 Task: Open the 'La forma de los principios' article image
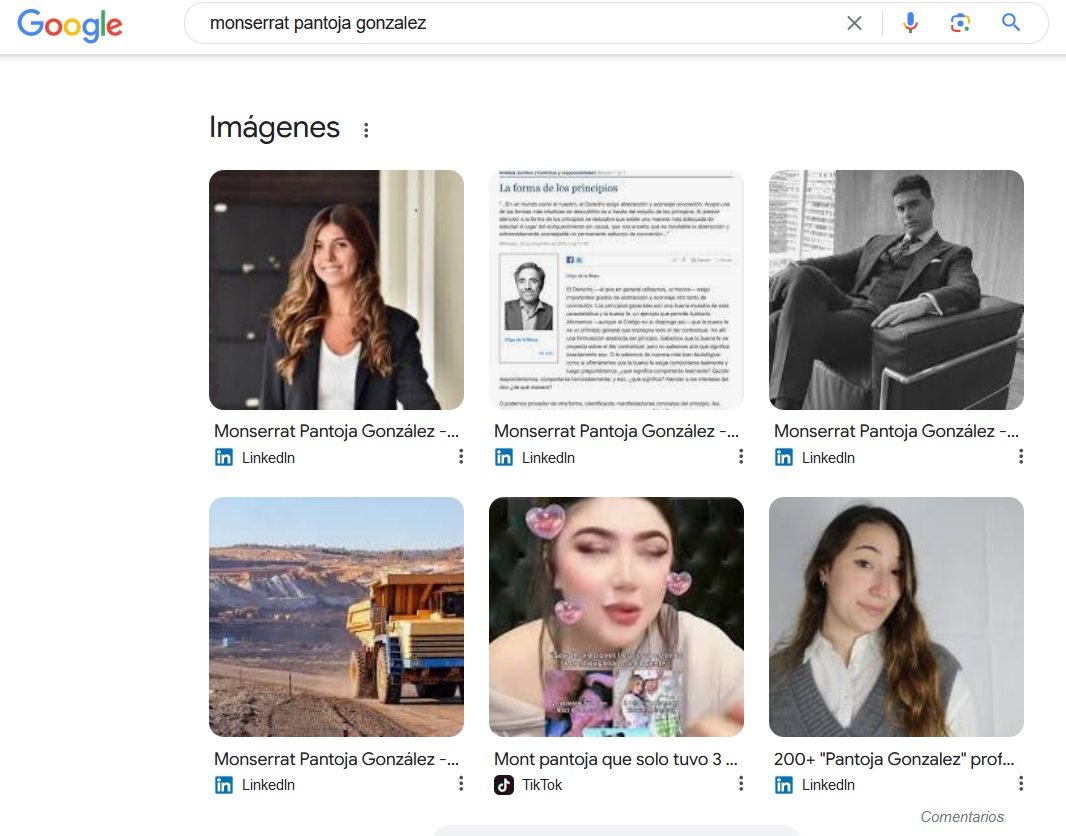[x=617, y=290]
